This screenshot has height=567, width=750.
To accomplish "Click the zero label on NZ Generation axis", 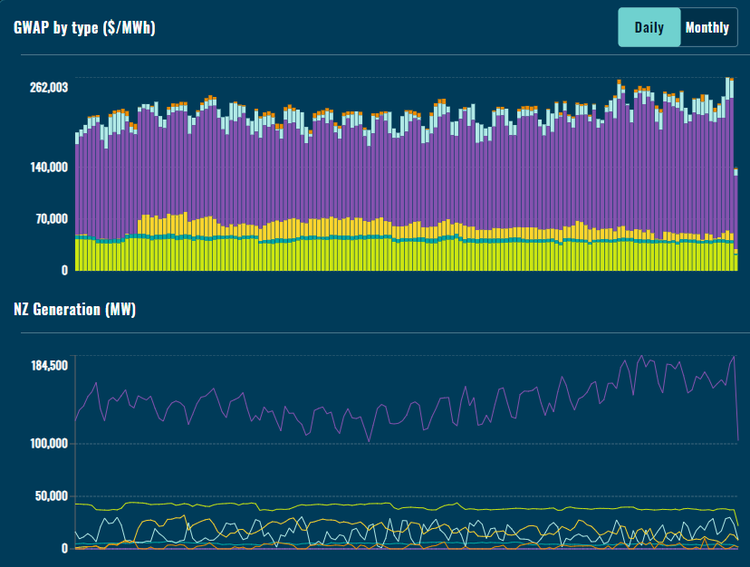I will tap(64, 548).
